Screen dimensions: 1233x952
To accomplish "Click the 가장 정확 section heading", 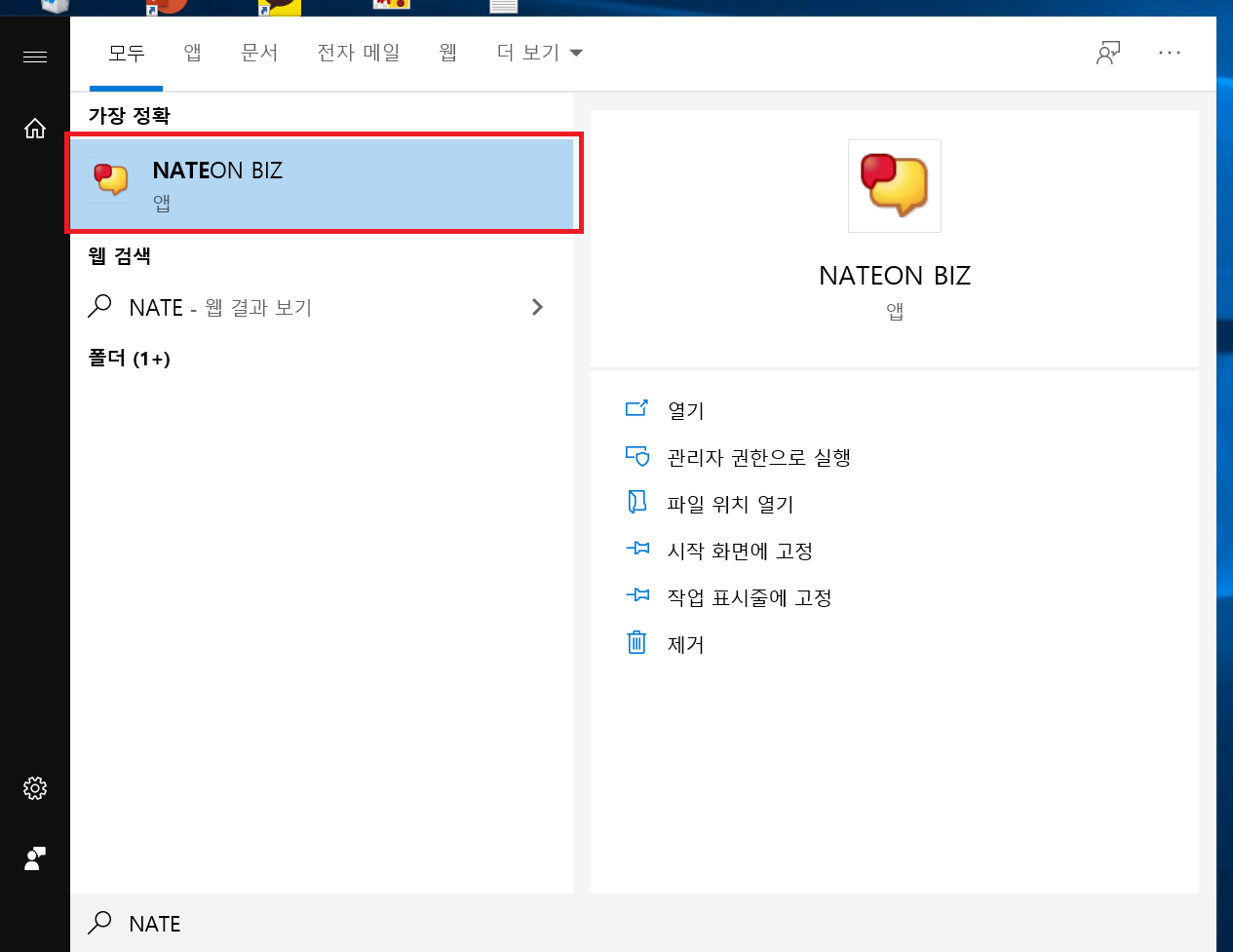I will pos(130,115).
